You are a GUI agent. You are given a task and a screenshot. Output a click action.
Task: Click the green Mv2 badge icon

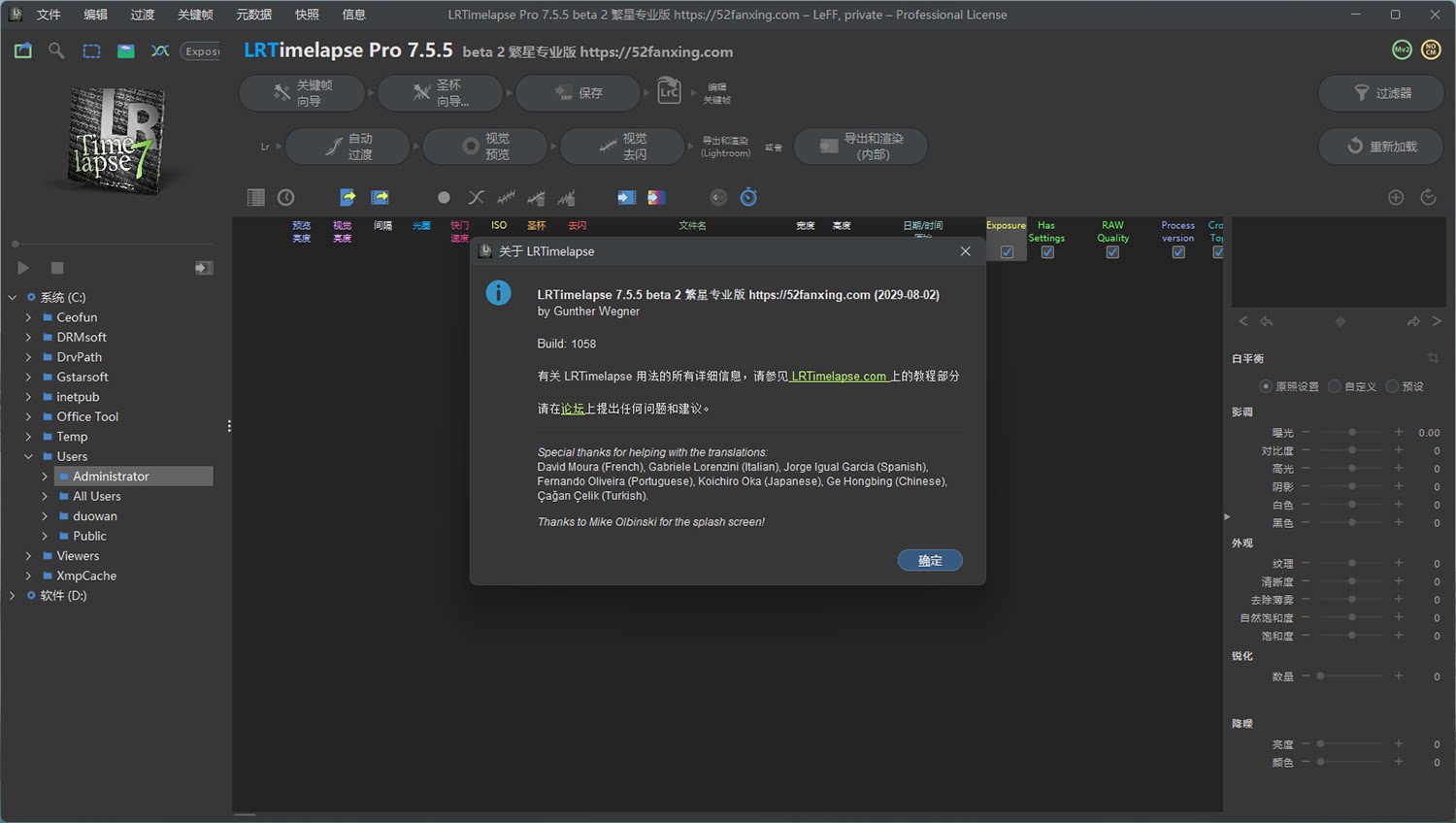1402,49
